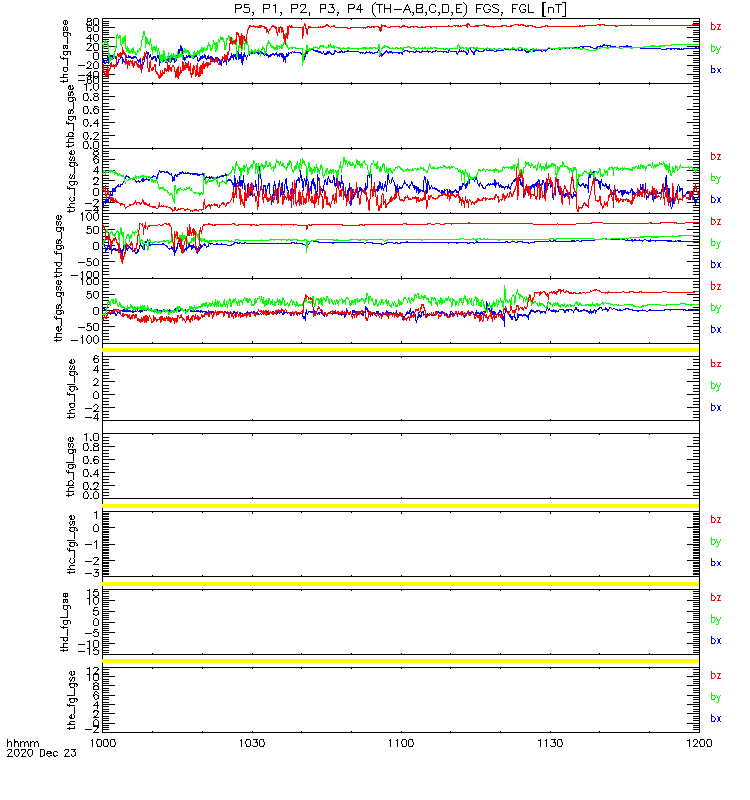The width and height of the screenshot is (750, 800).
Task: Select the thc_fgl_gse axis label
Action: pyautogui.click(x=71, y=544)
